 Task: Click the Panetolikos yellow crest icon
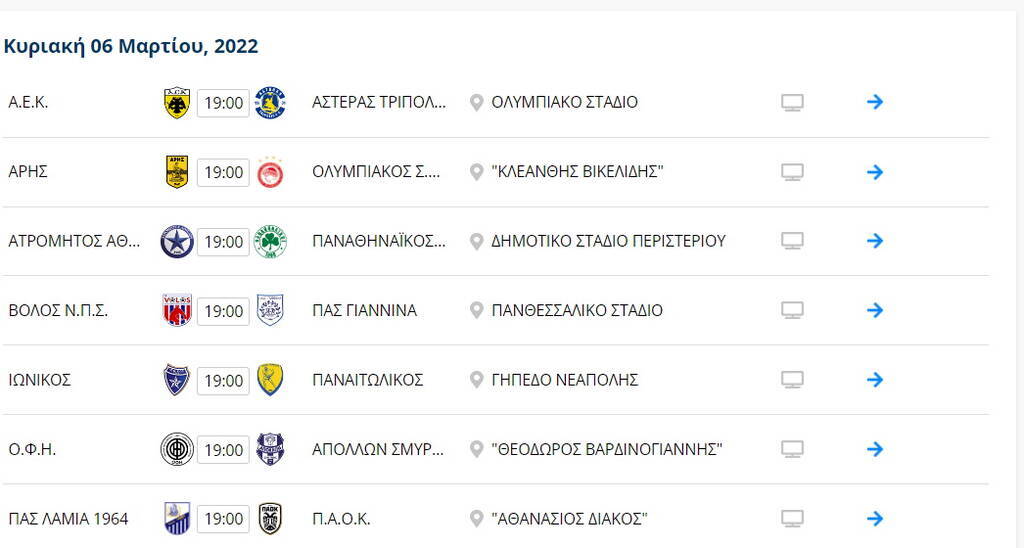(x=270, y=380)
